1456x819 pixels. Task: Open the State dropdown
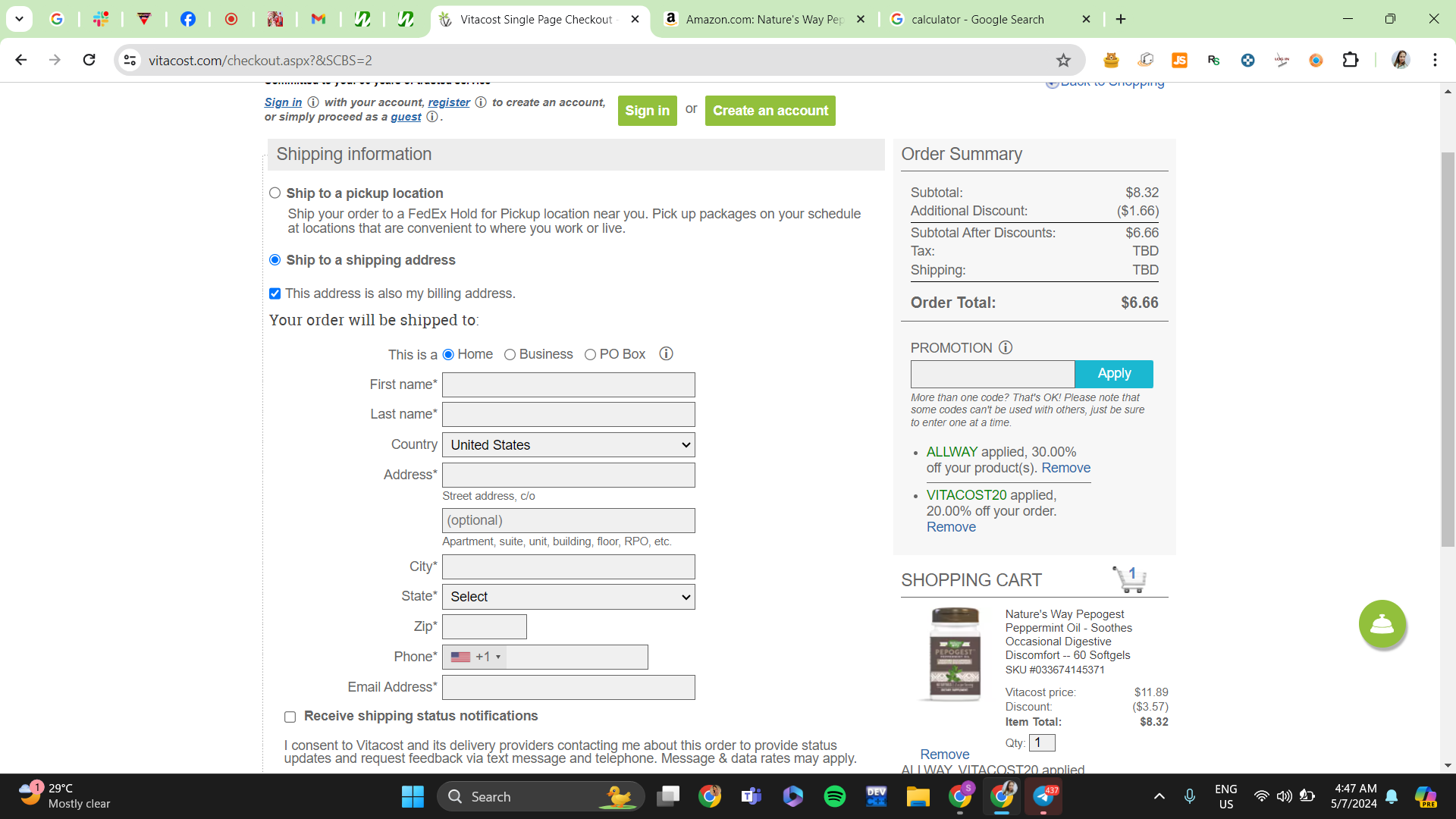point(569,597)
